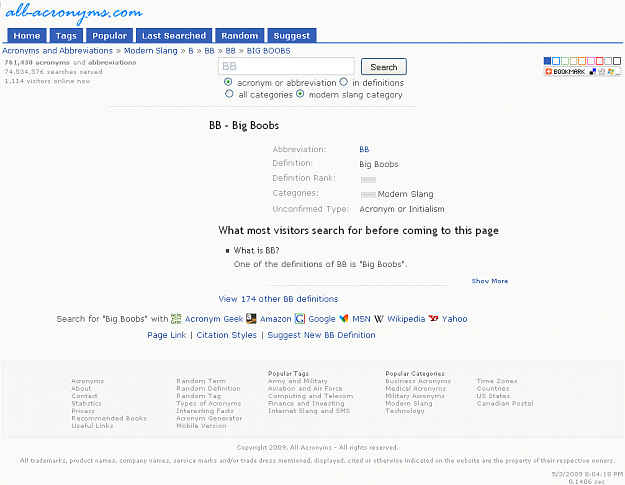Click the Windows Live bookmark icon

click(x=611, y=72)
